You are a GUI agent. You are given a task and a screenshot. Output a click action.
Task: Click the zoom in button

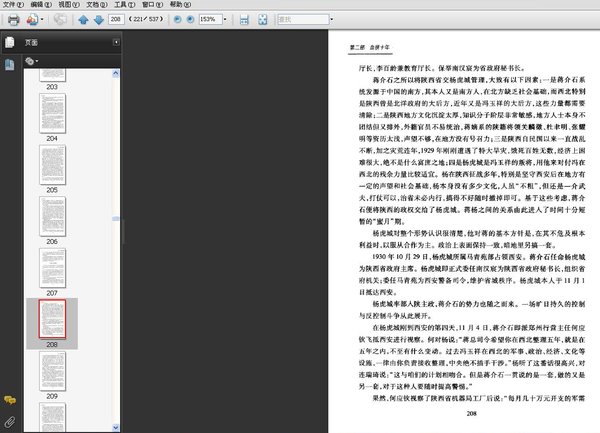tap(191, 20)
